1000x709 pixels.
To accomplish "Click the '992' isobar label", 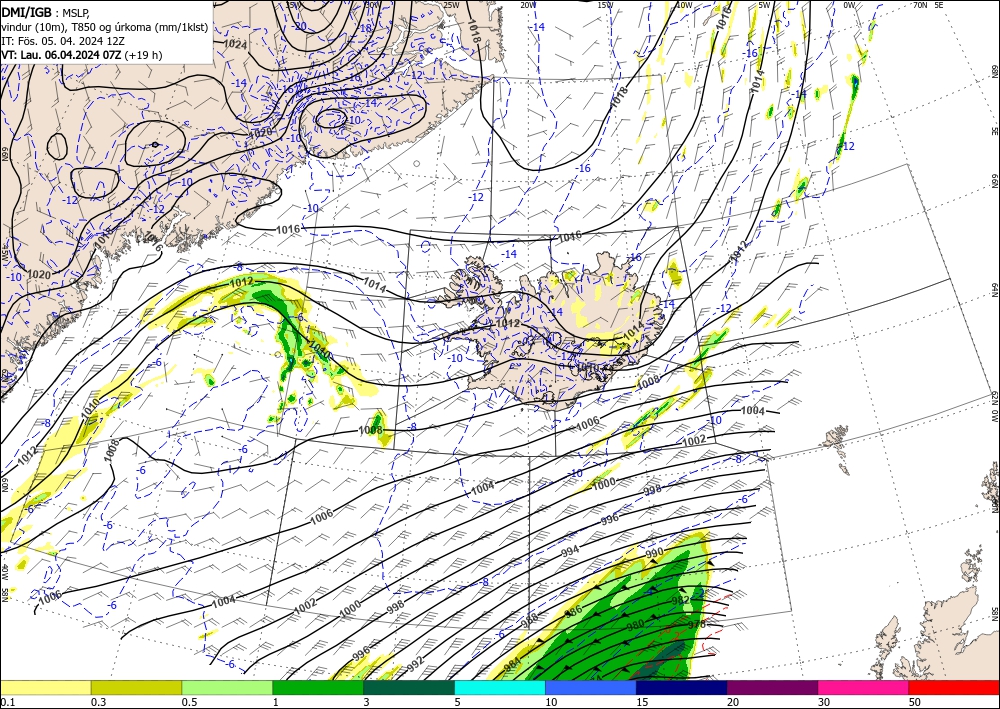I will tap(415, 664).
